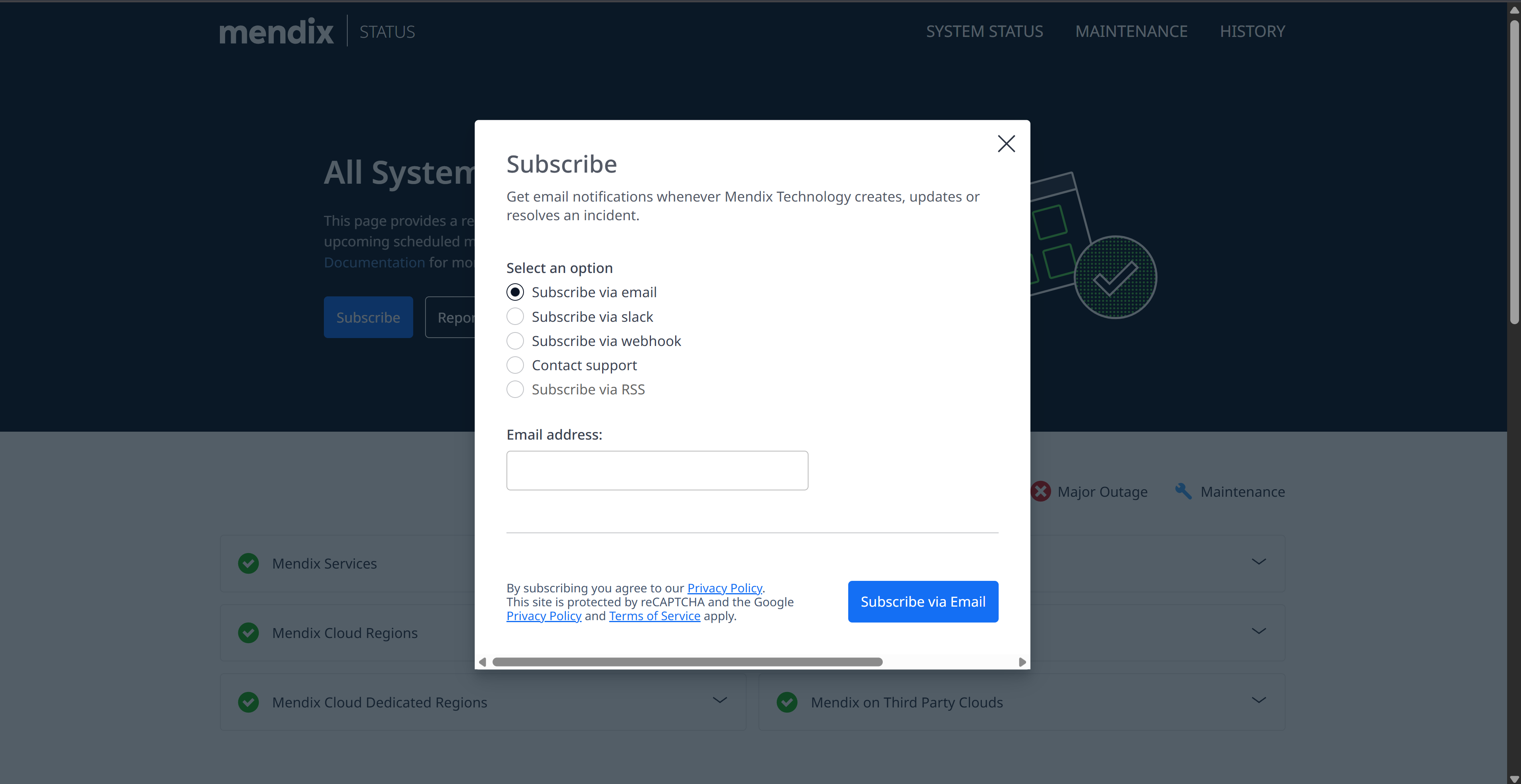Click Mendix on Third Party Clouds check icon
This screenshot has height=784, width=1521.
coord(787,702)
